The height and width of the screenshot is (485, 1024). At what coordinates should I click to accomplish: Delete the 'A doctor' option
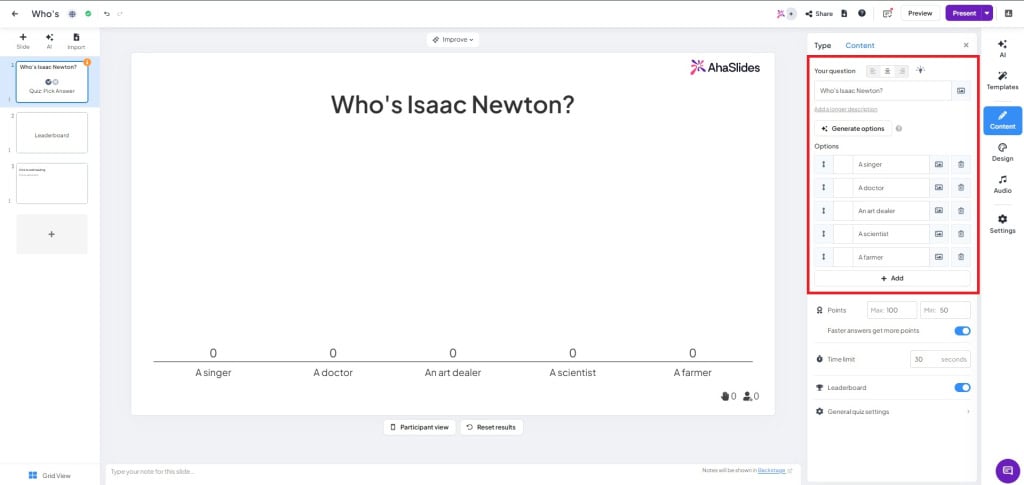[960, 187]
